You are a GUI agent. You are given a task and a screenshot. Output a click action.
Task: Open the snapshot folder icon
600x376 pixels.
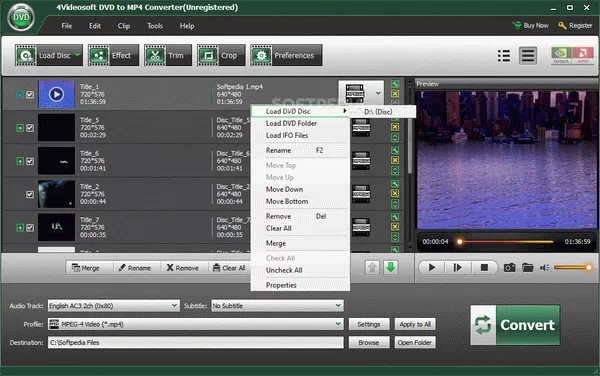(528, 267)
